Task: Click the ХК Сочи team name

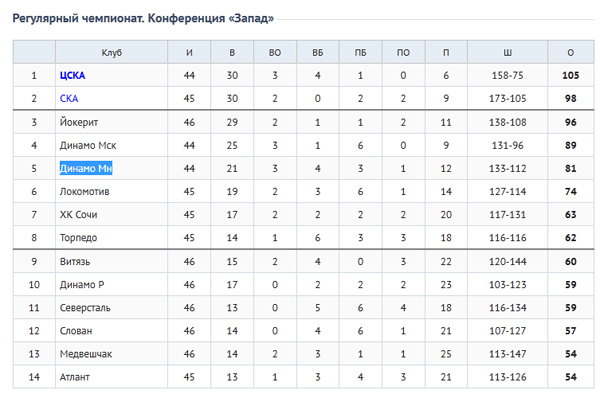Action: tap(78, 215)
